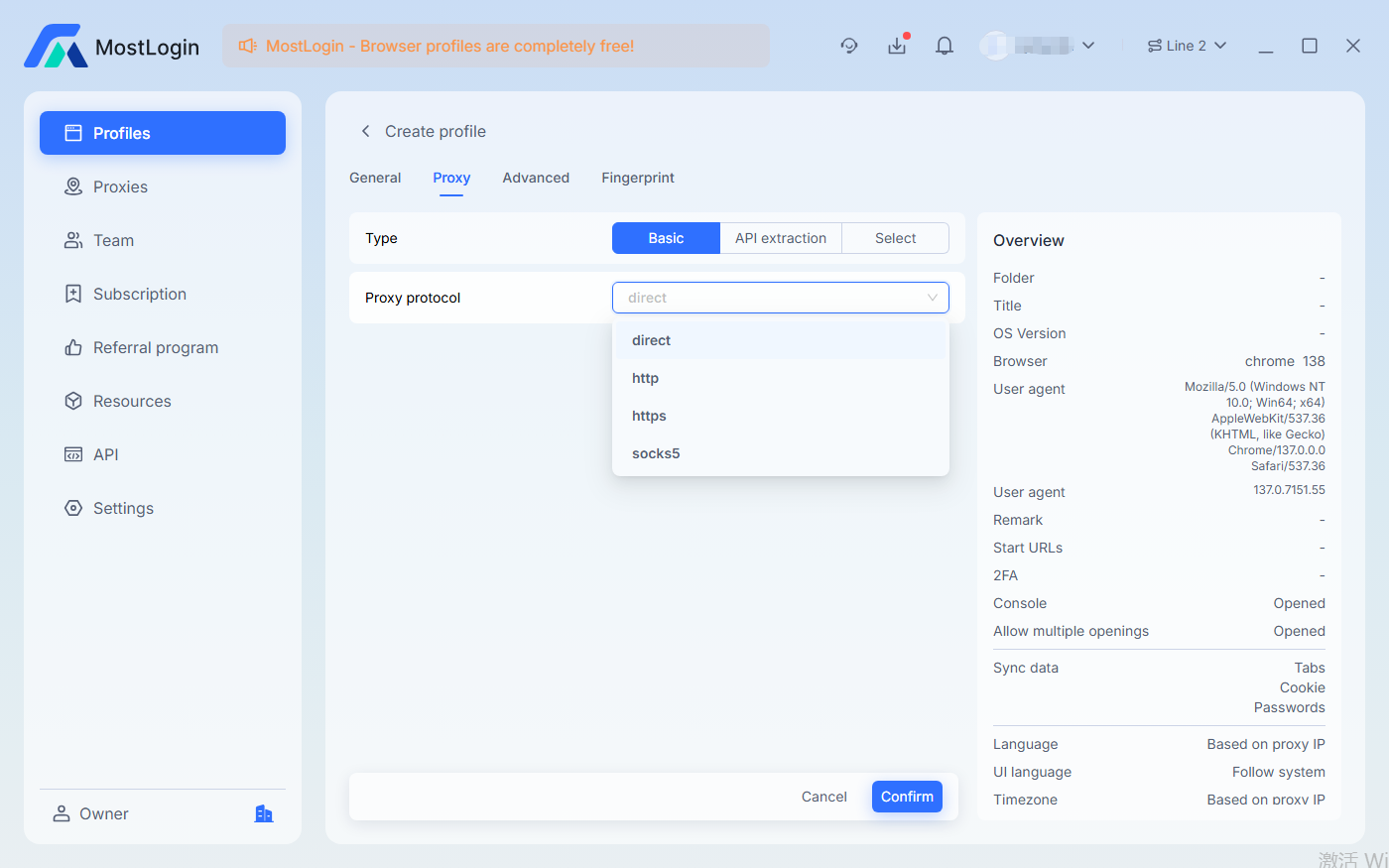
Task: Expand the Line 2 dropdown chevron
Action: click(x=1220, y=46)
